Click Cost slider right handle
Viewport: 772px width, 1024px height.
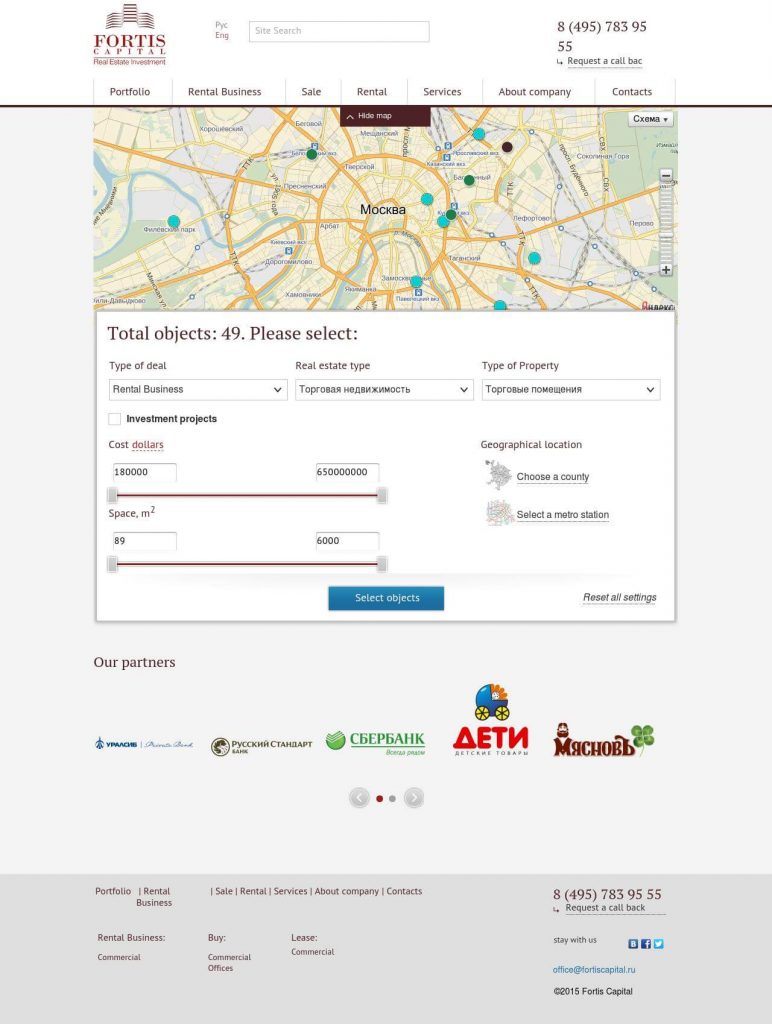[x=382, y=495]
